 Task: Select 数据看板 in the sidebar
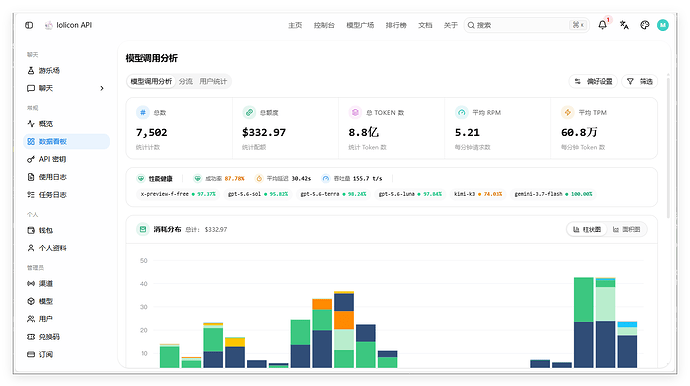pyautogui.click(x=66, y=141)
